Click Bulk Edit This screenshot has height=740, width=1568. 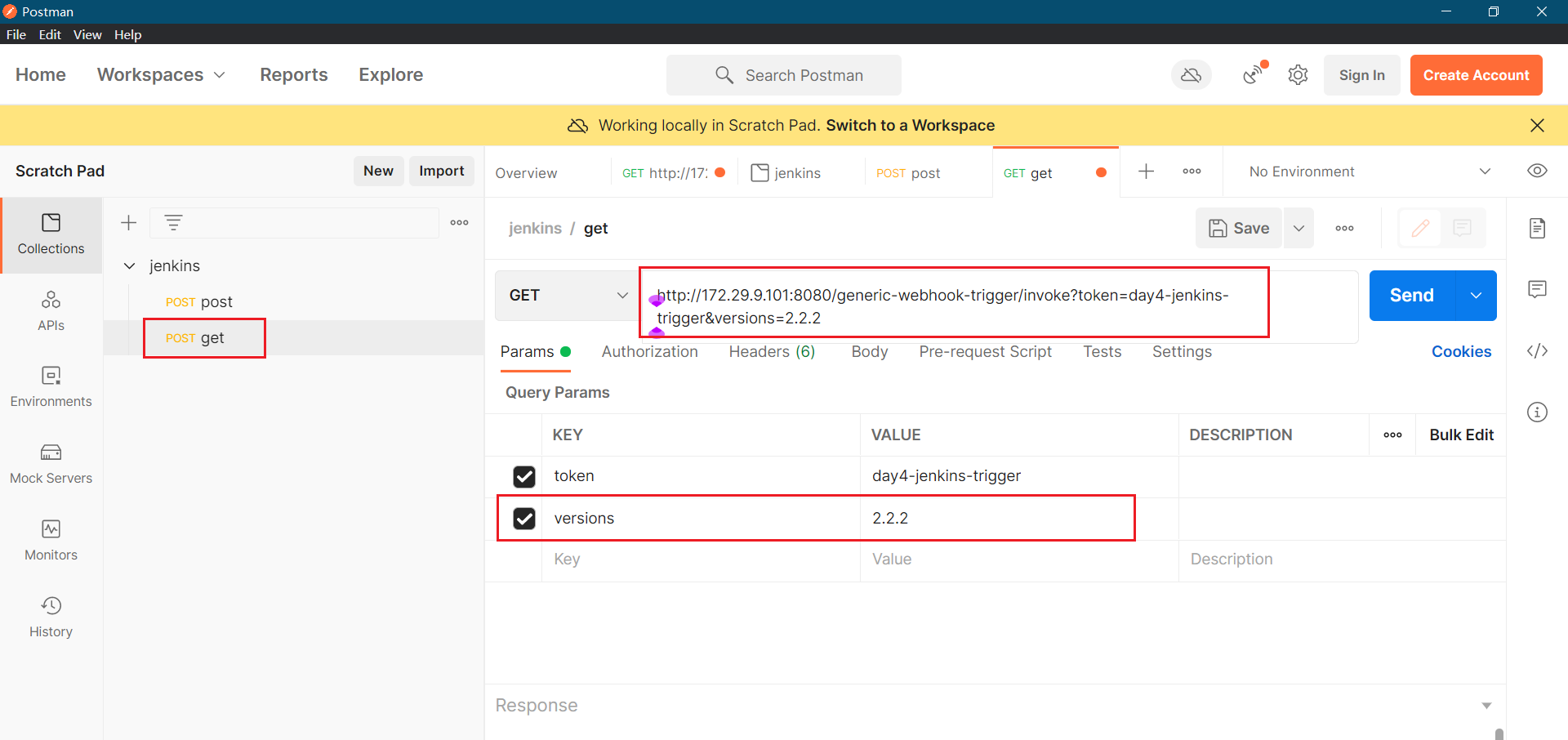click(x=1461, y=435)
